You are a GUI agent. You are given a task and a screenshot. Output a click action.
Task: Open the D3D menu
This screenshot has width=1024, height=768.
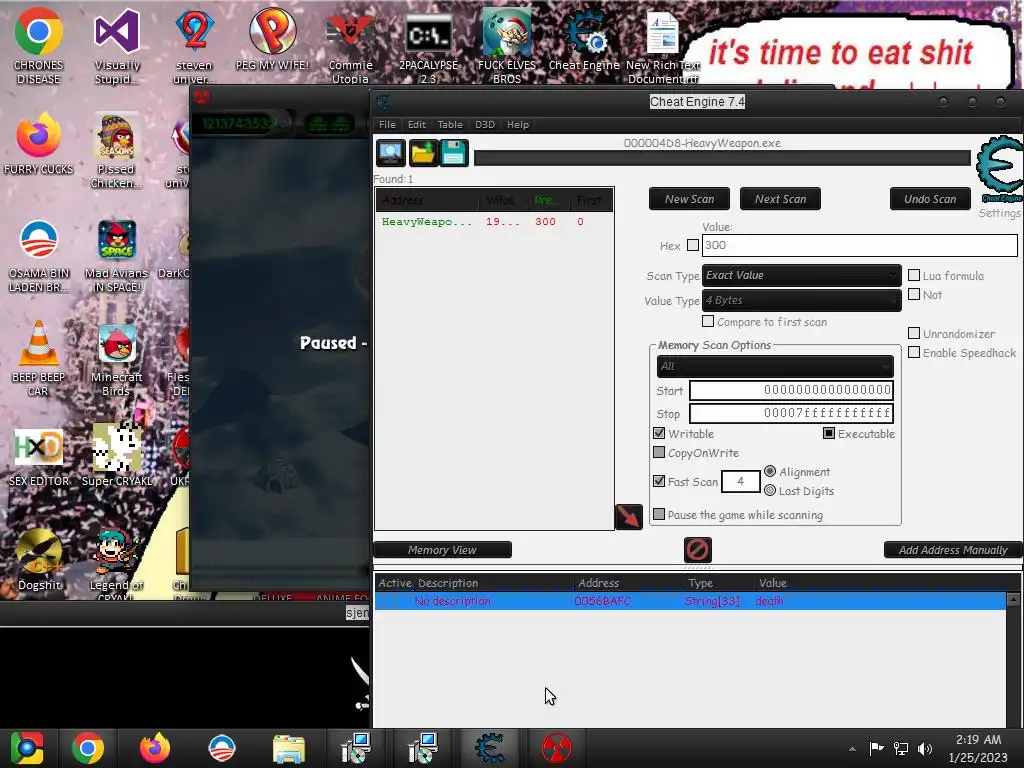pos(485,125)
